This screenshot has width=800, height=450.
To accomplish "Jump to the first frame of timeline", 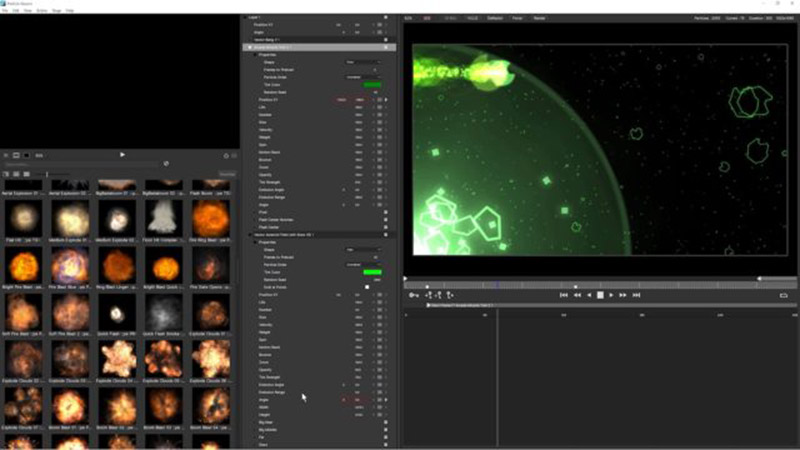I will [564, 295].
